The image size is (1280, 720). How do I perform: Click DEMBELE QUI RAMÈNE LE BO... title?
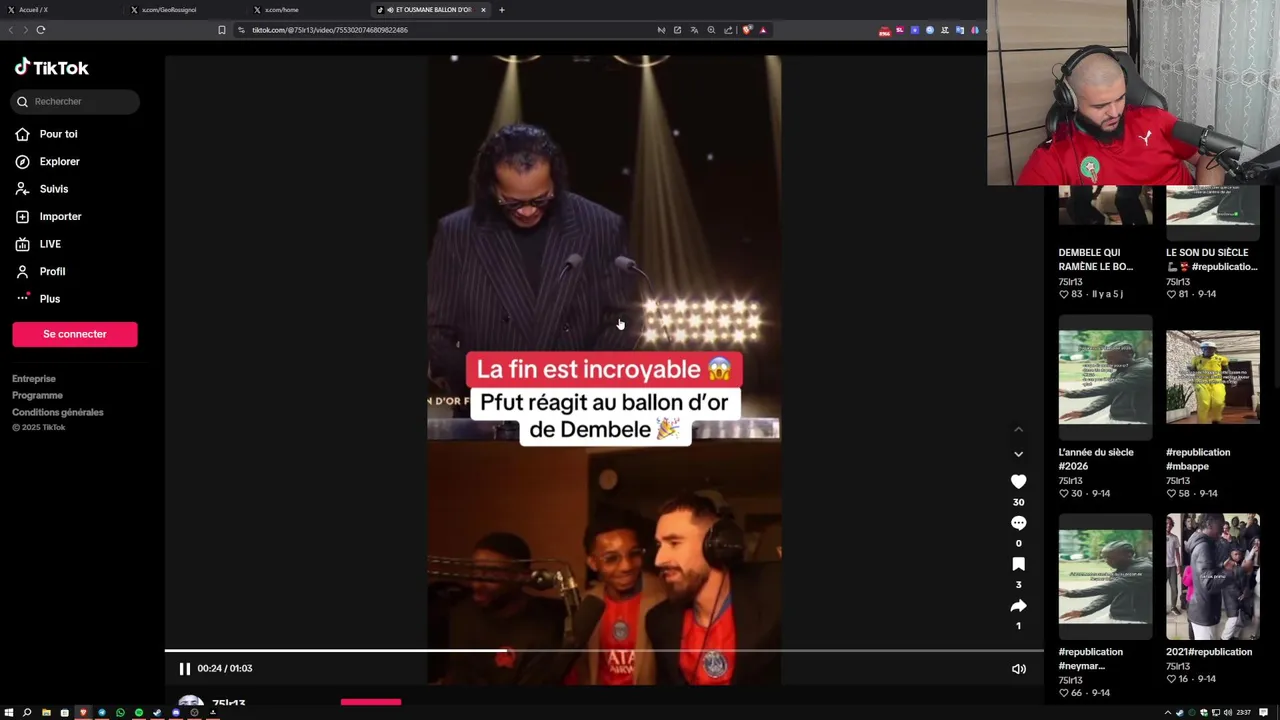click(x=1096, y=260)
